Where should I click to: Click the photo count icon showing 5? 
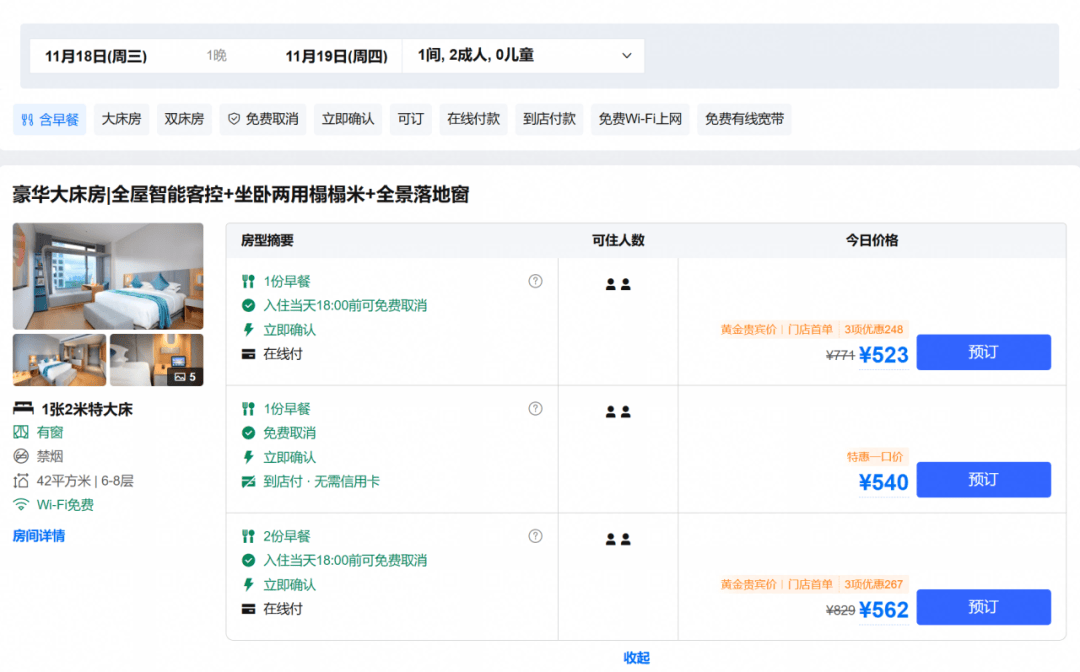(180, 377)
